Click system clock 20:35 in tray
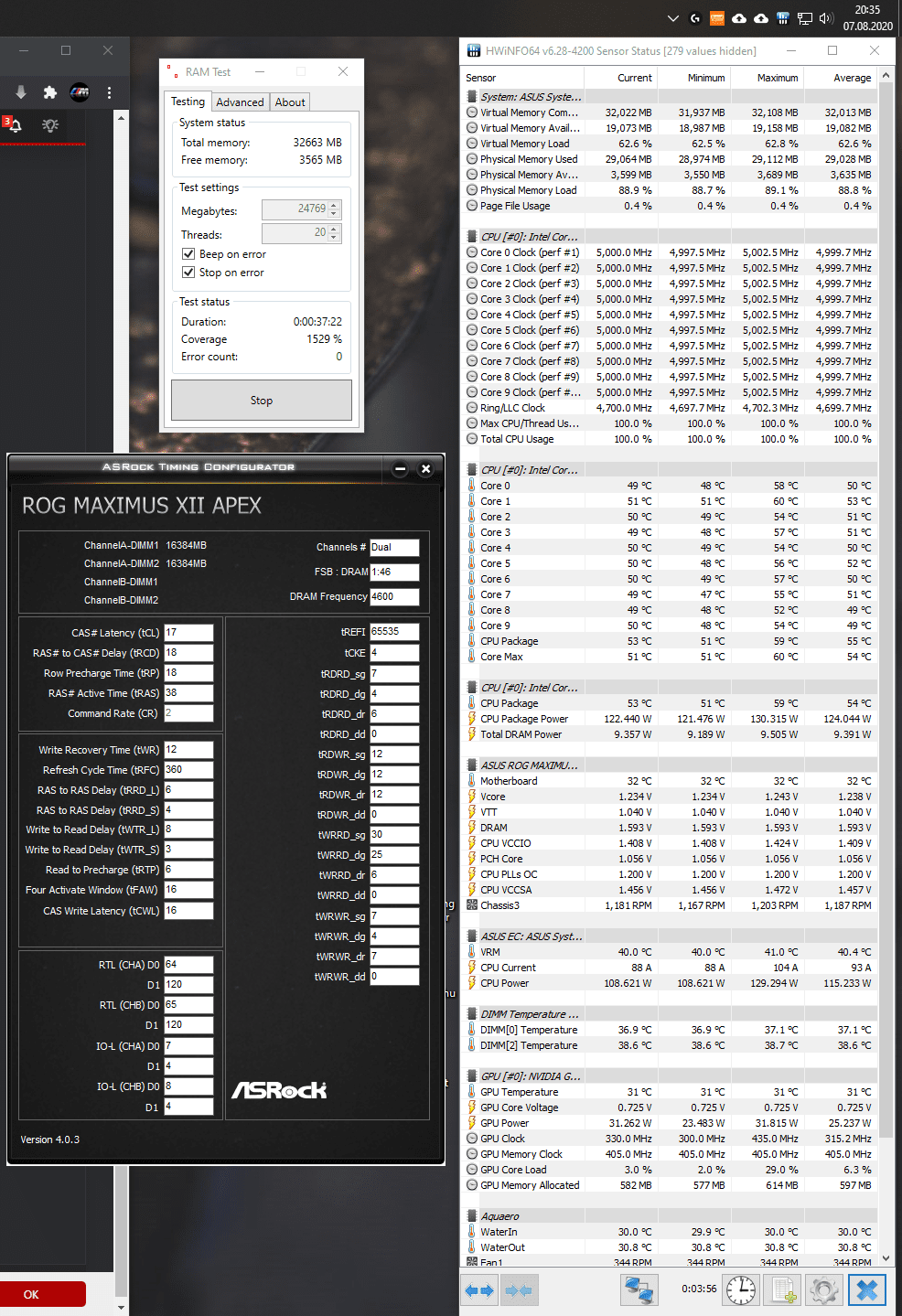The image size is (902, 1316). tap(867, 10)
